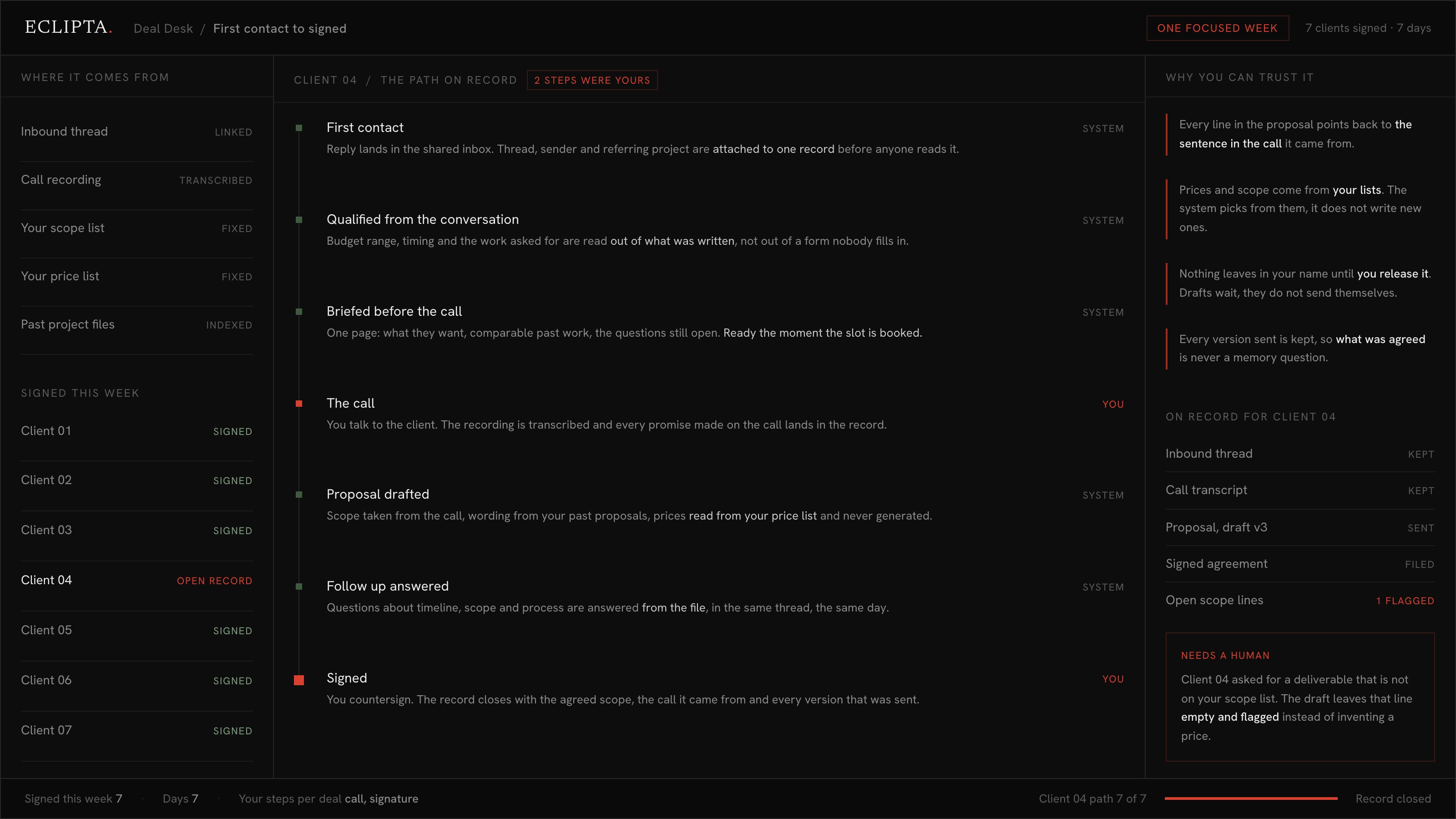Screen dimensions: 1456x819
Task: Click the 1 FLAGGED open scope lines
Action: click(x=1405, y=601)
